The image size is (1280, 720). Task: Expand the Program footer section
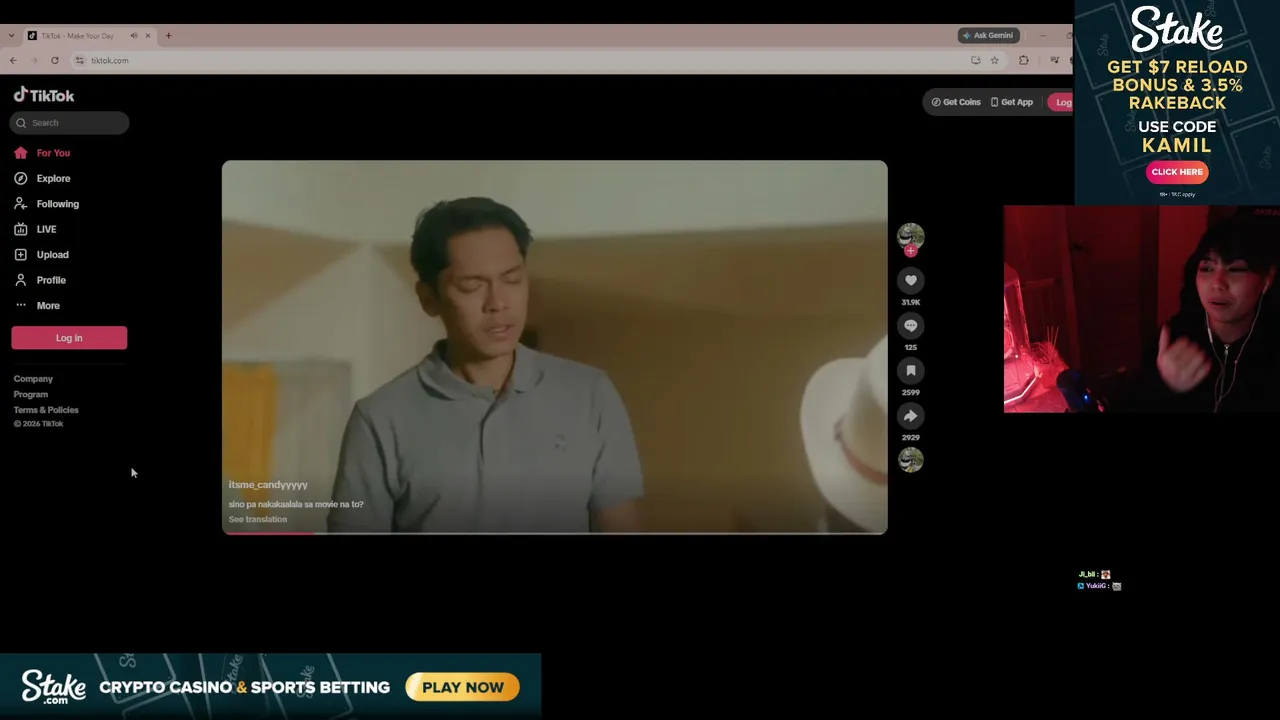[x=30, y=394]
